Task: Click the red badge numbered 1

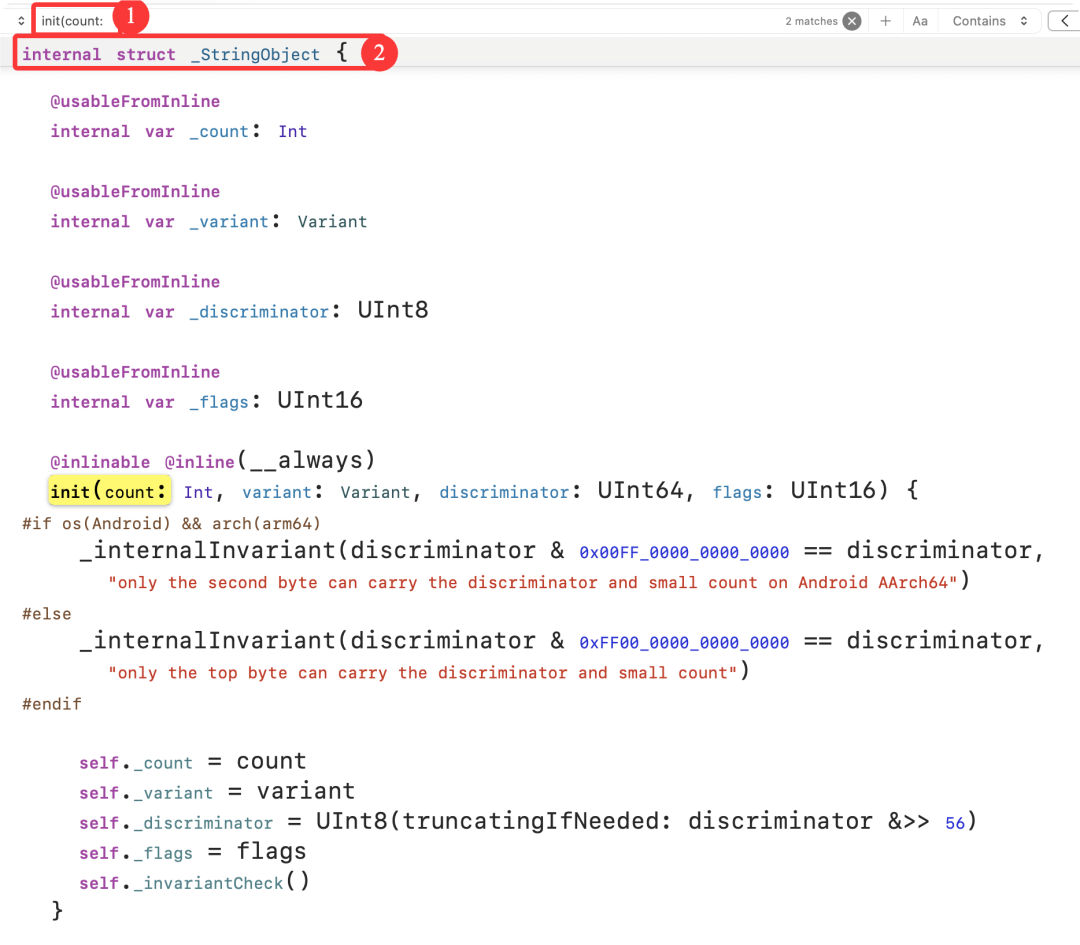Action: click(x=131, y=16)
